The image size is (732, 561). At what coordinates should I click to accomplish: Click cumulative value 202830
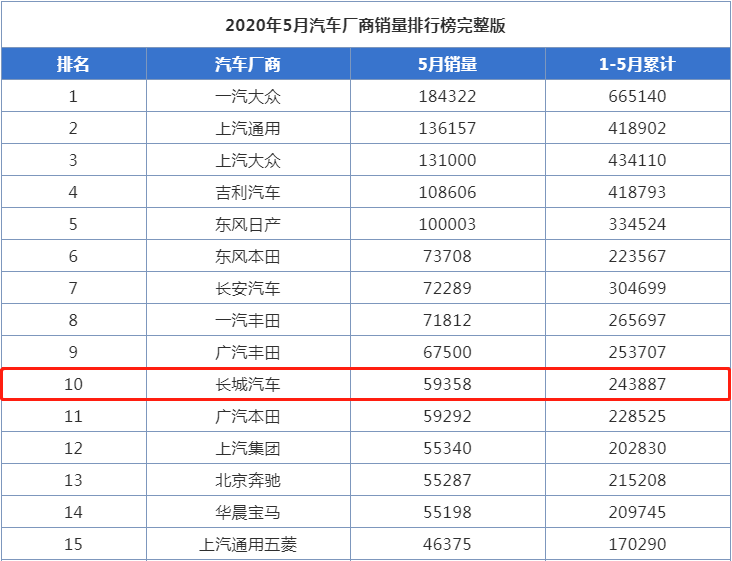click(x=637, y=449)
